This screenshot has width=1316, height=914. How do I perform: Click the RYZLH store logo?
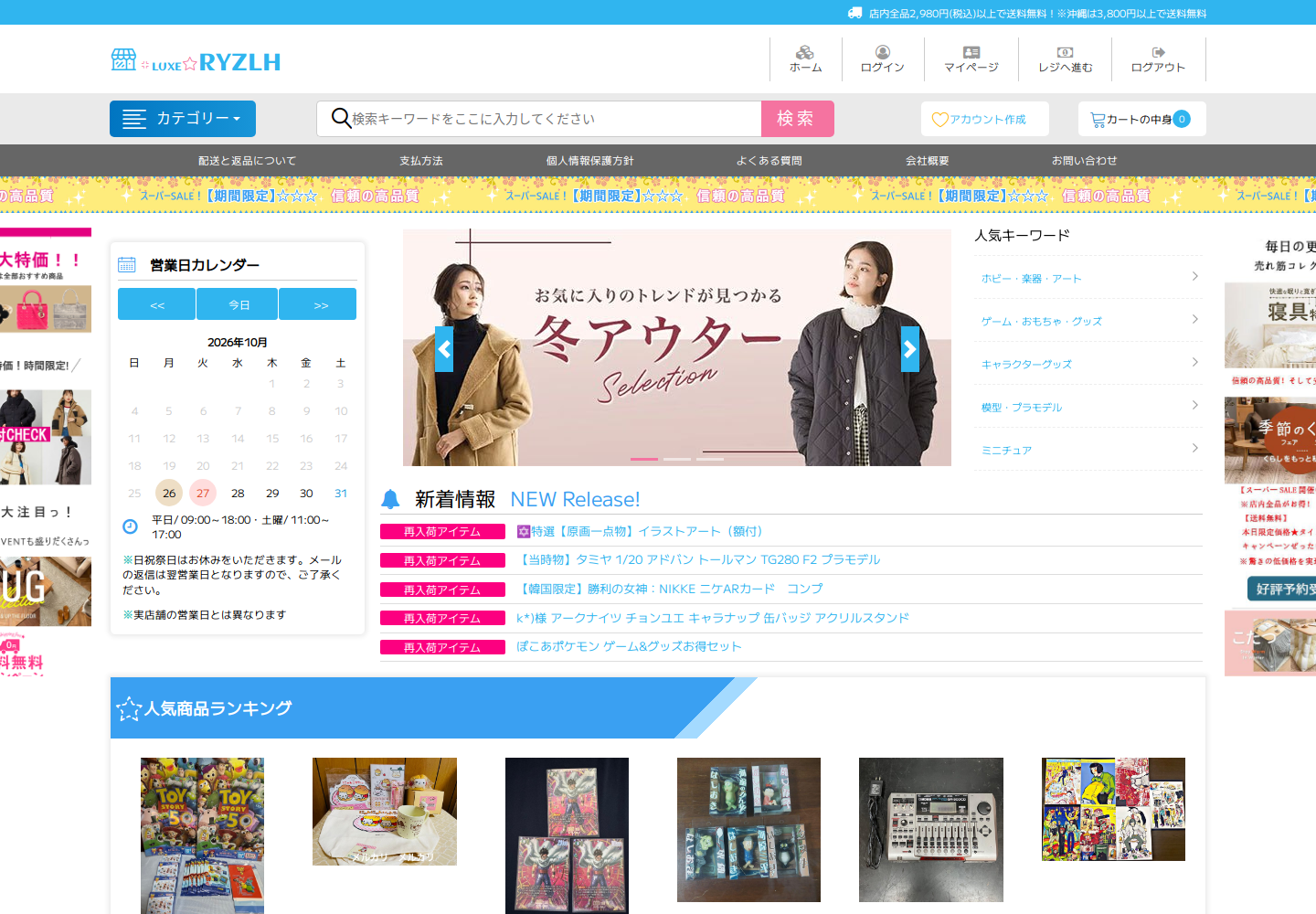click(x=196, y=61)
